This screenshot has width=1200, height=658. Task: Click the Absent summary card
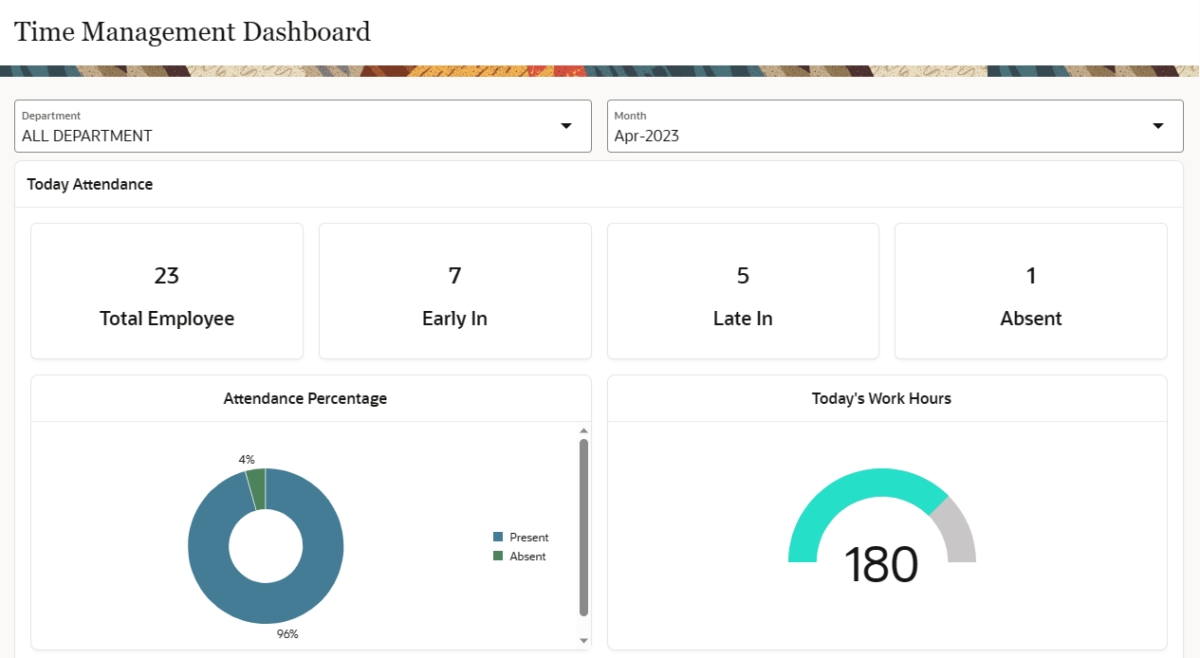point(1031,291)
